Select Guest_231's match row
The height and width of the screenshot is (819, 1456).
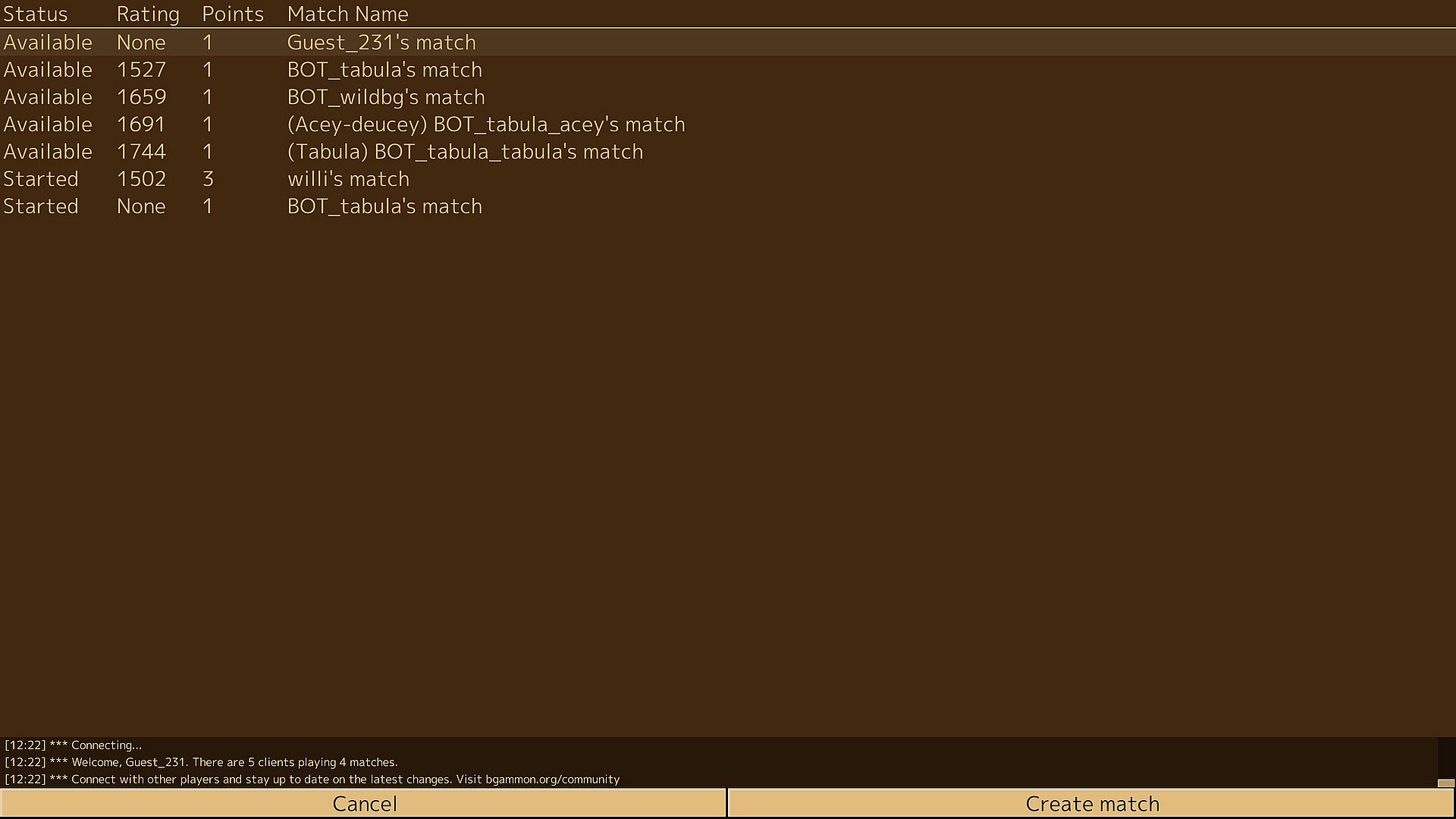click(x=381, y=42)
